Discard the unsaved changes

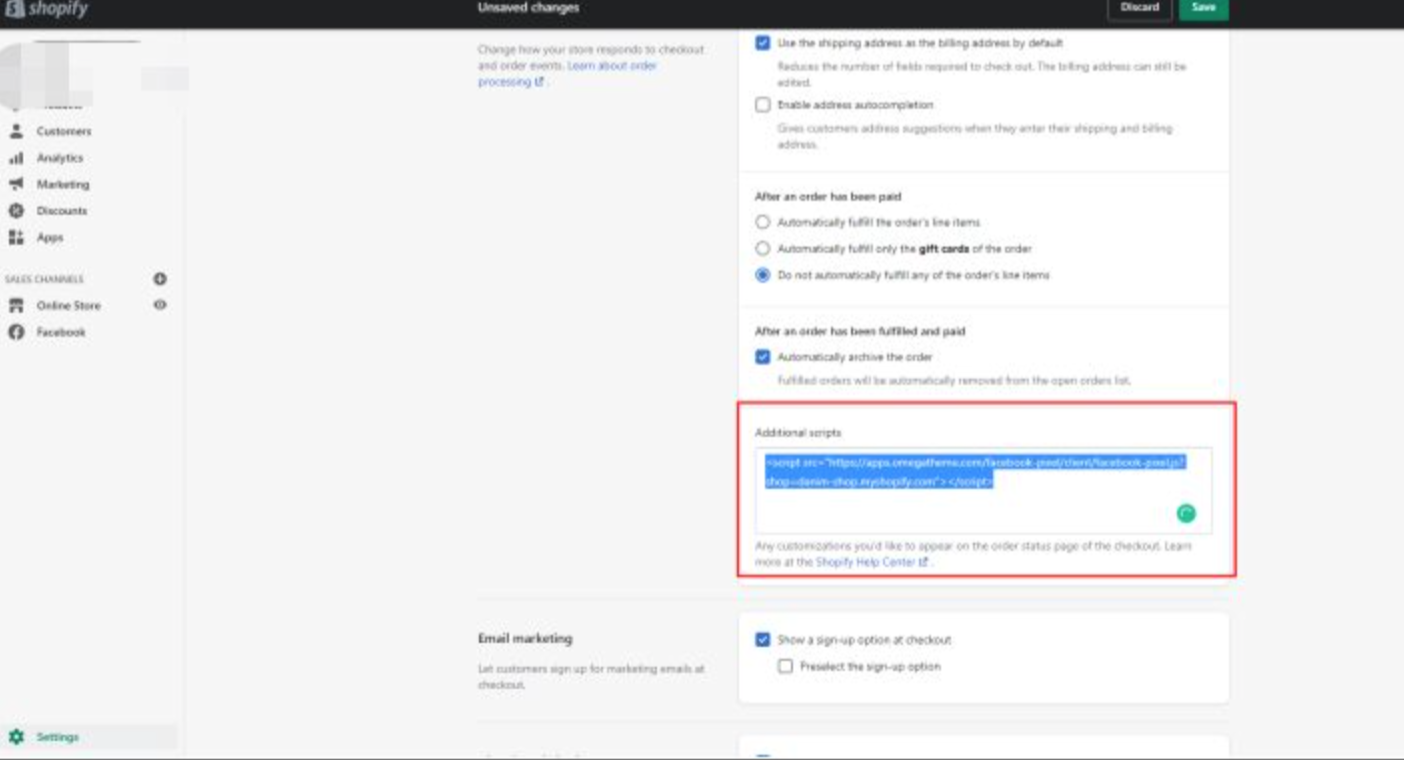pos(1140,8)
